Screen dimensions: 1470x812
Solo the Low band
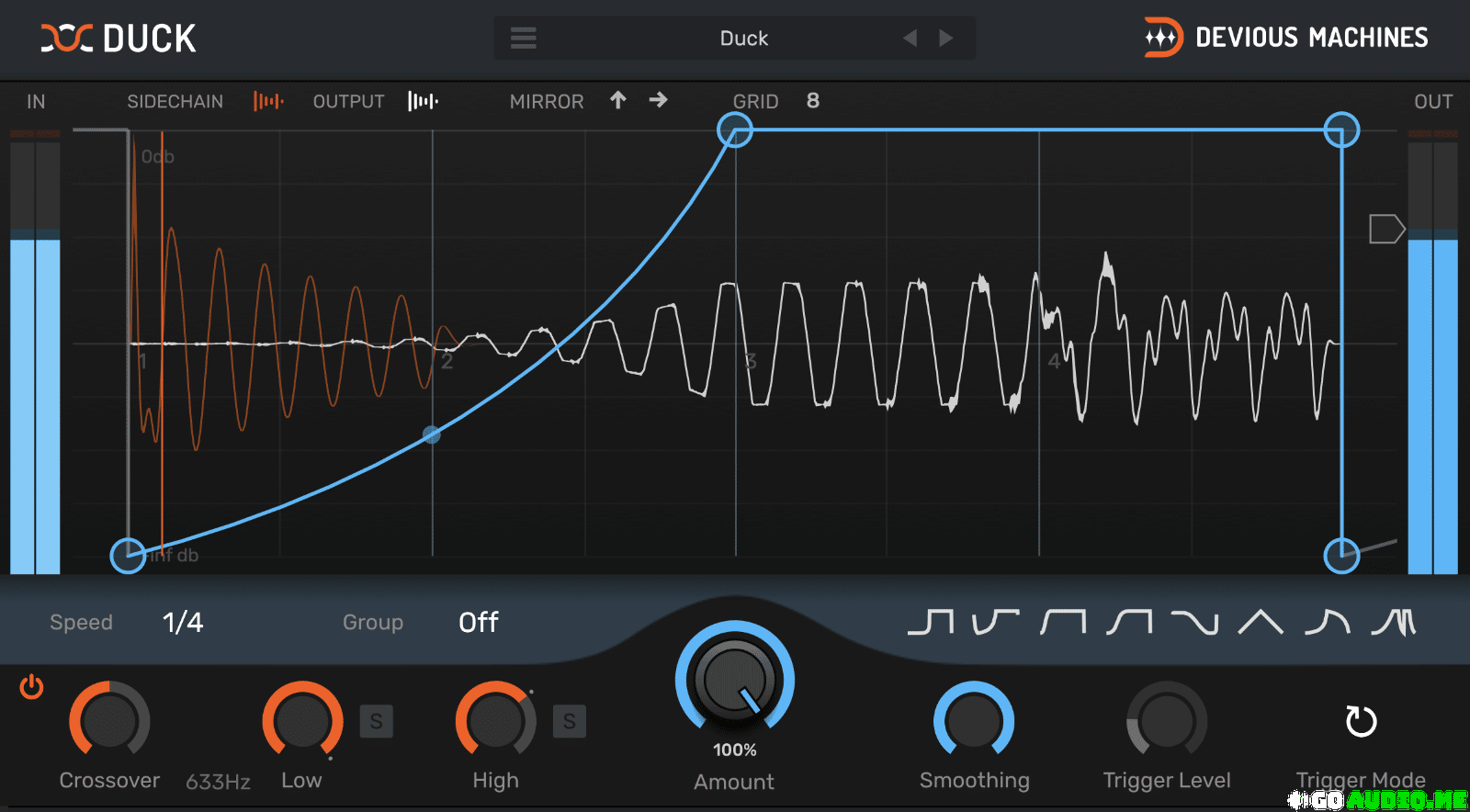point(376,721)
